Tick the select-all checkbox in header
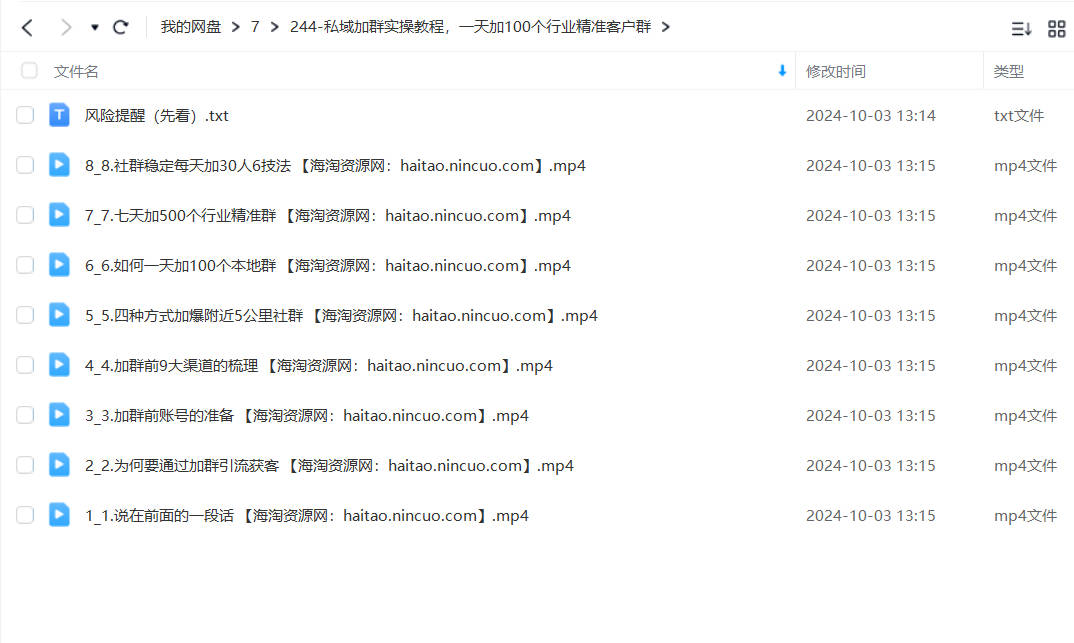Screen dimensions: 1074x643 tap(29, 71)
